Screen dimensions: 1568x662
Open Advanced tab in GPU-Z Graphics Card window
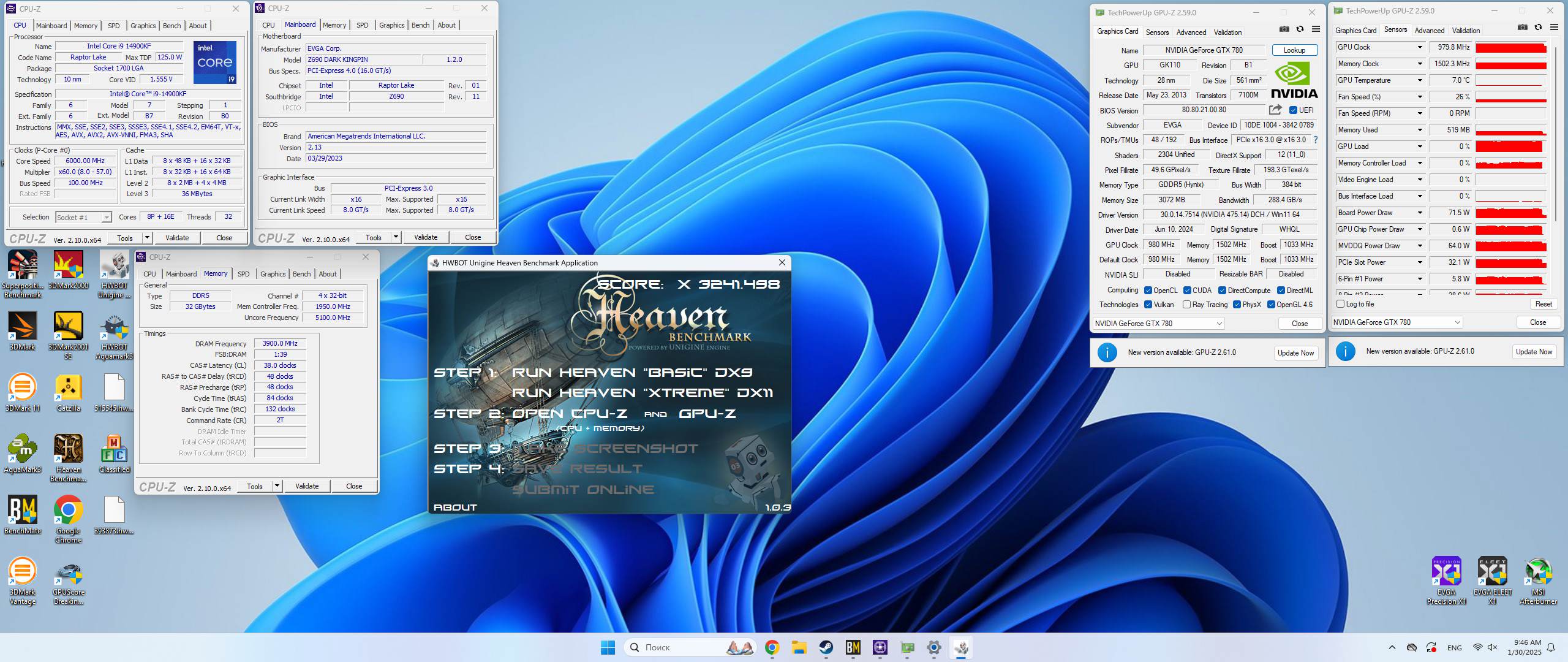1191,32
